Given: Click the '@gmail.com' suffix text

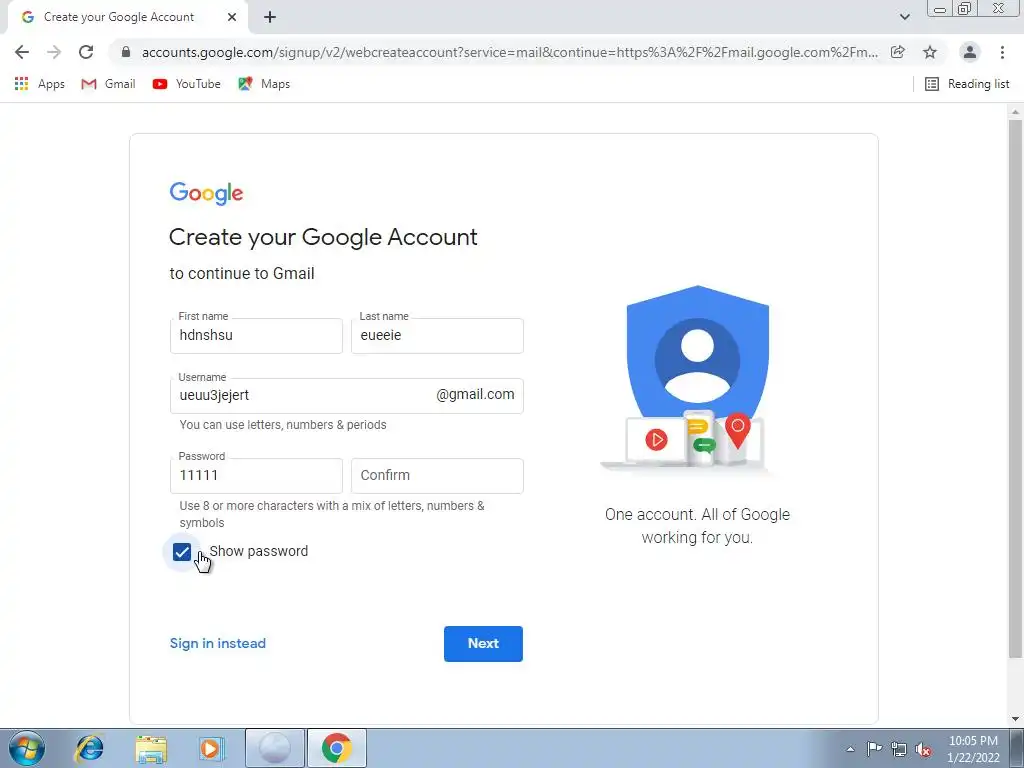Looking at the screenshot, I should pos(475,394).
